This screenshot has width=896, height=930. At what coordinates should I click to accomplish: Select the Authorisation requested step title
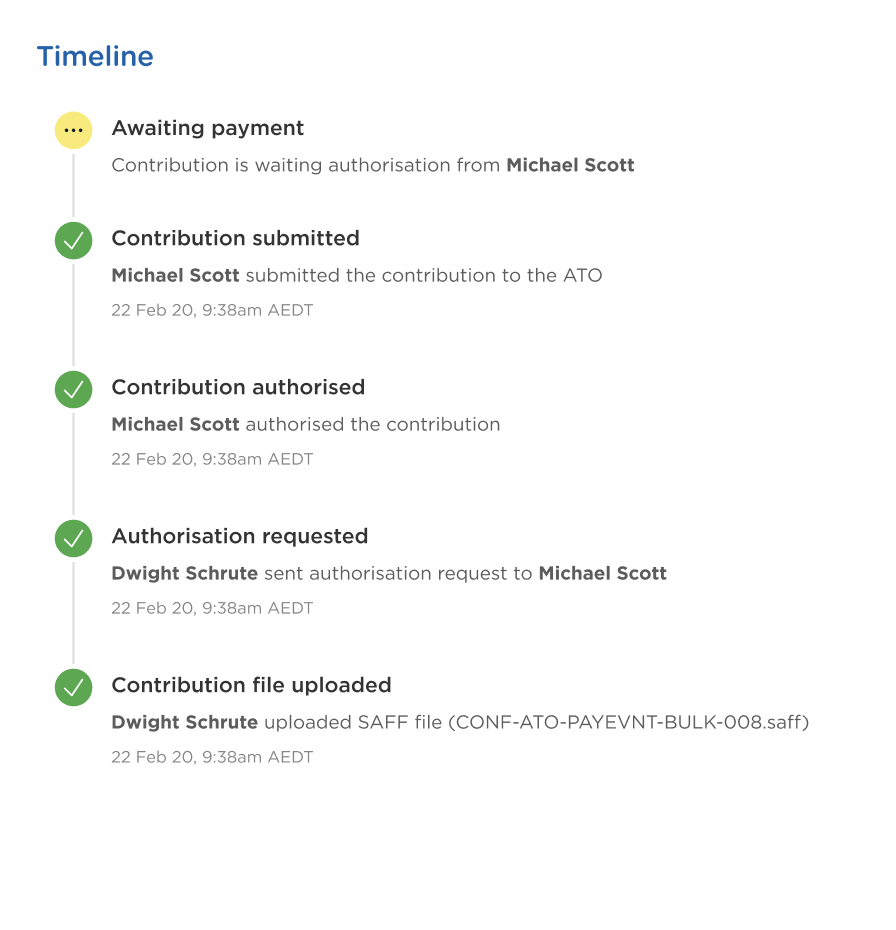pos(240,536)
